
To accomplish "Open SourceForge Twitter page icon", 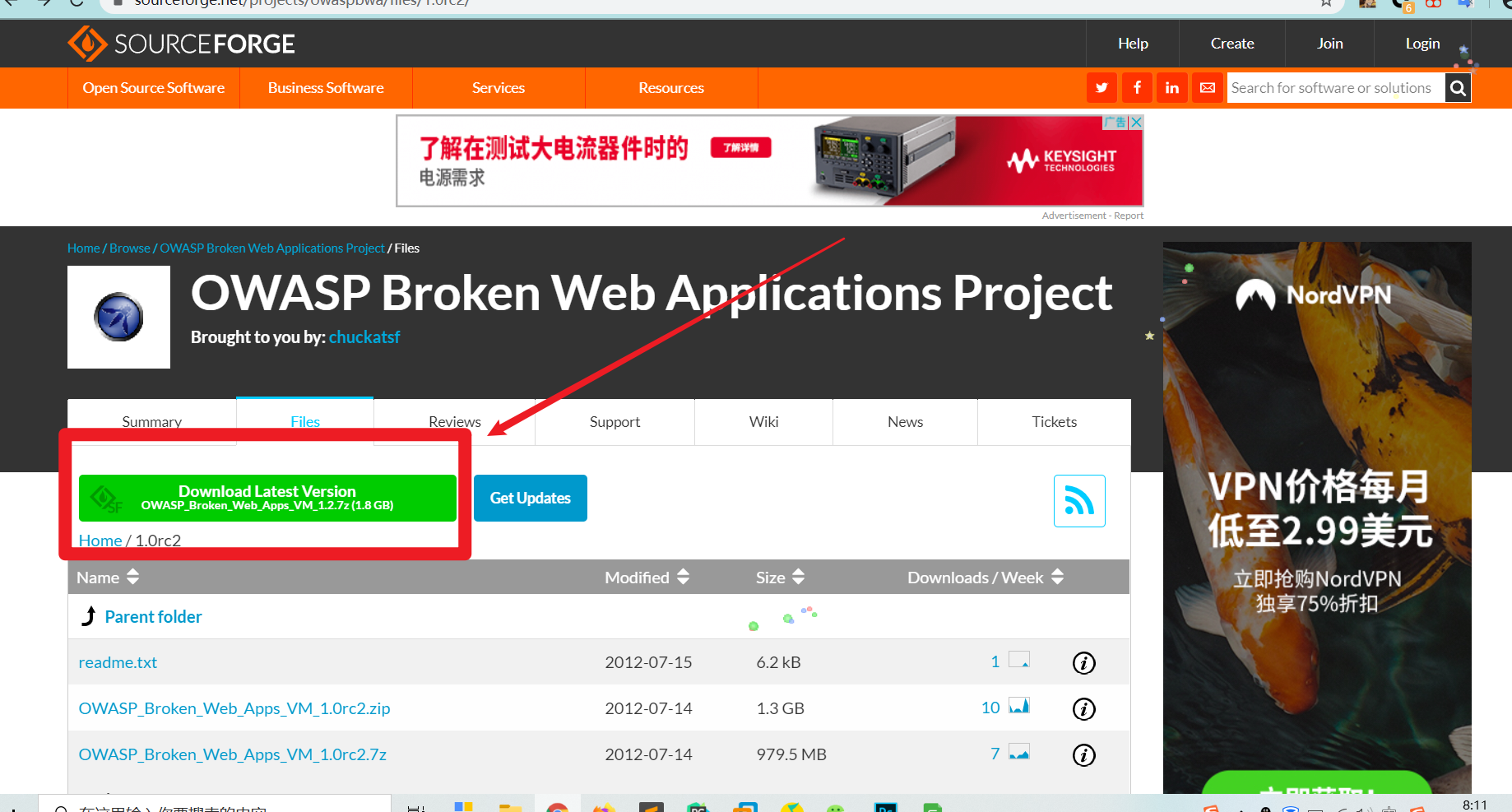I will click(1102, 88).
